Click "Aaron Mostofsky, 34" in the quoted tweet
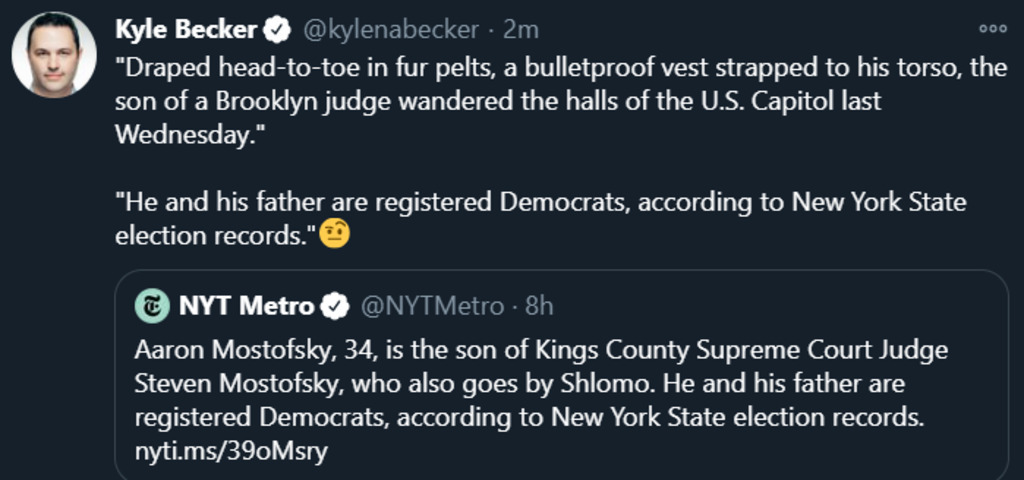Screen dimensions: 1024x480 [x=236, y=351]
